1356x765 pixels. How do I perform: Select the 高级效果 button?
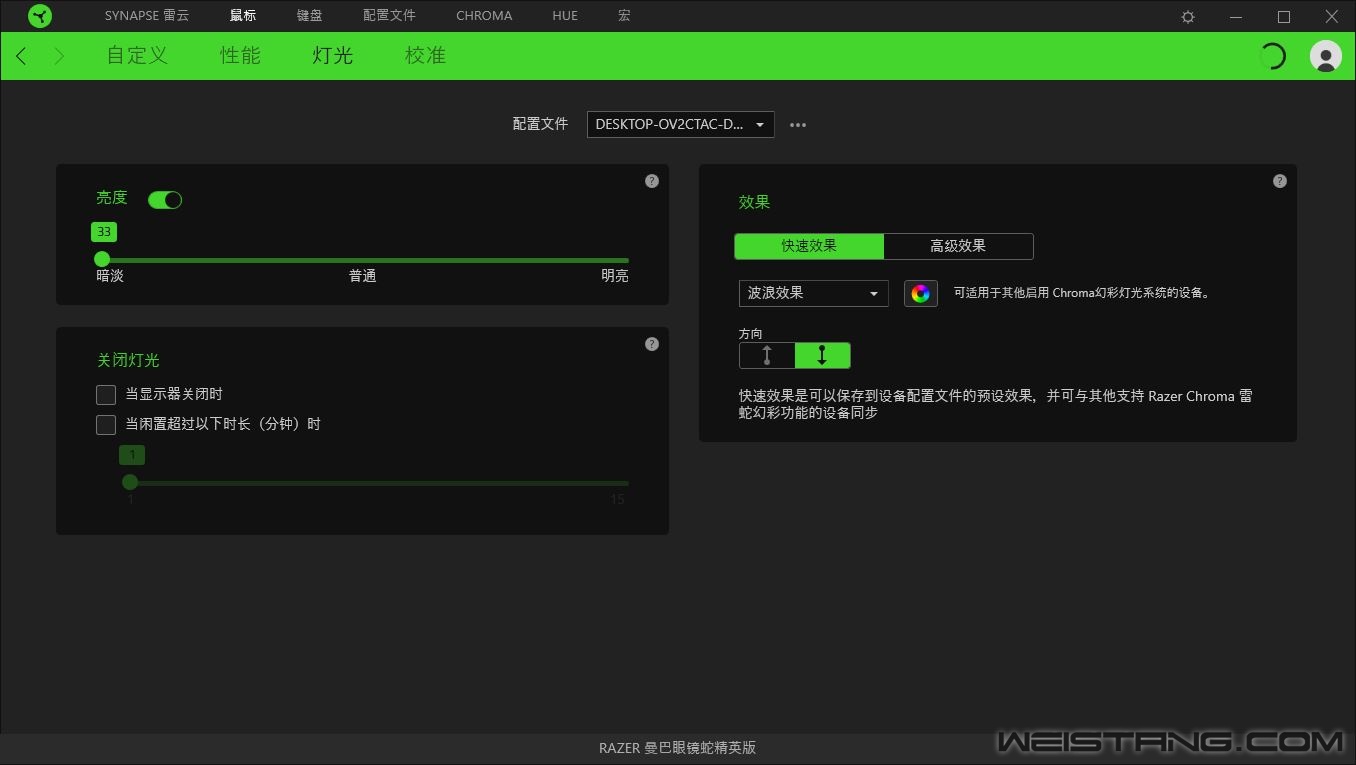point(958,246)
